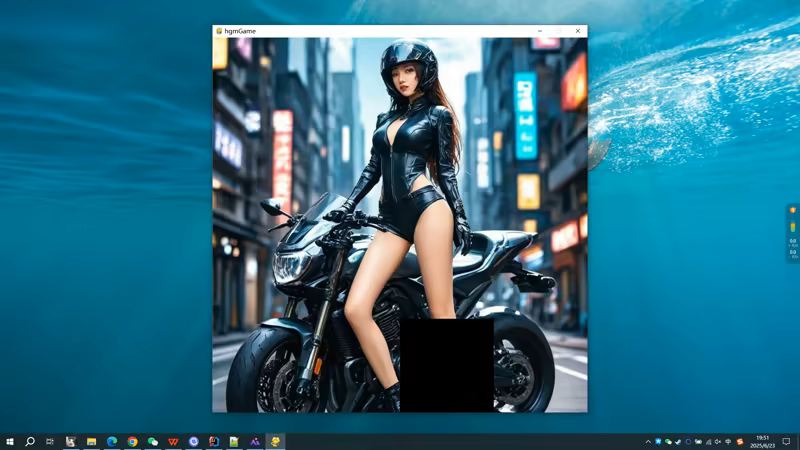Screen dimensions: 800x450
Task: Click the black square in the game image
Action: click(446, 365)
